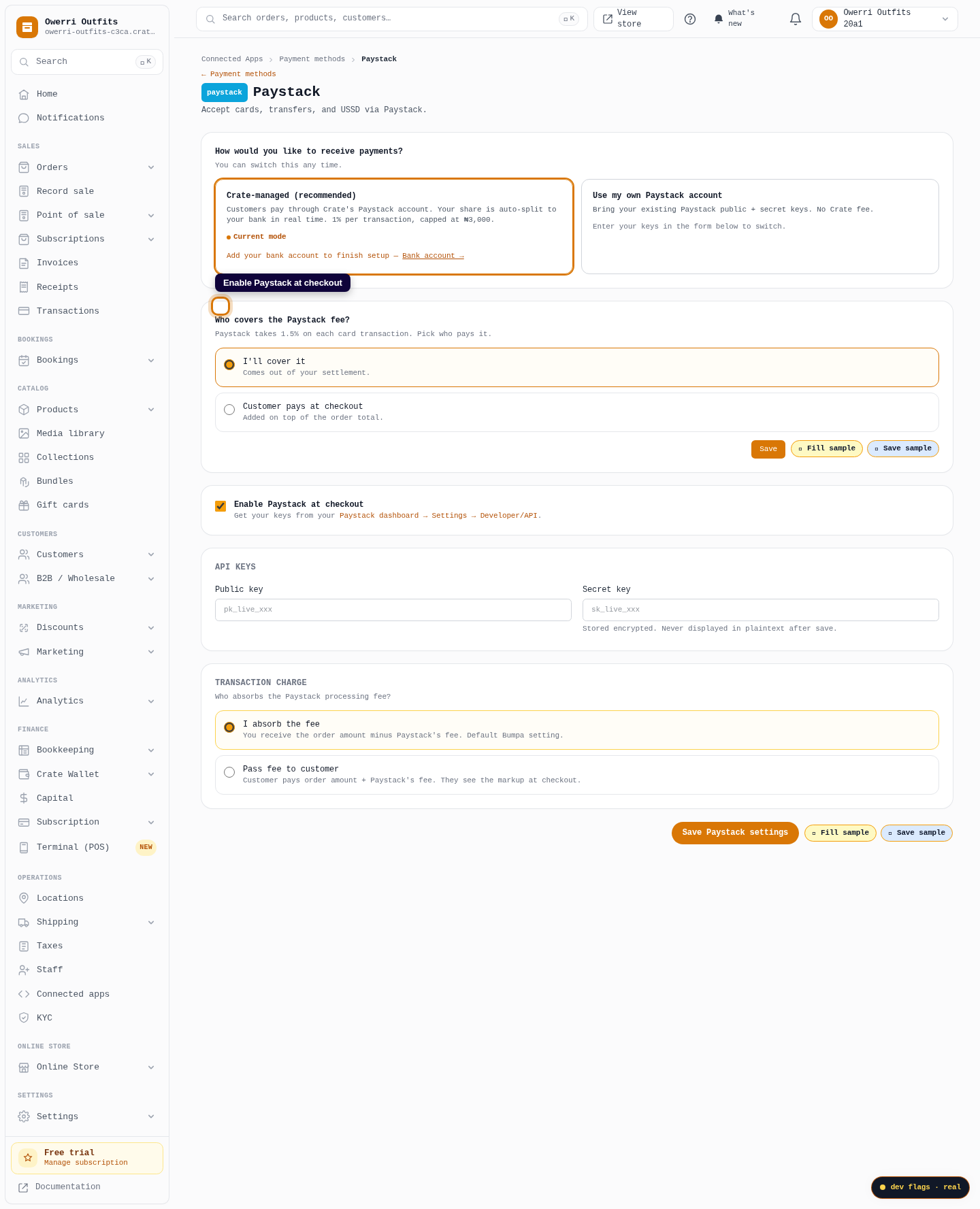This screenshot has height=1209, width=980.
Task: Choose the Crate-managed (recommended) card
Action: (394, 227)
